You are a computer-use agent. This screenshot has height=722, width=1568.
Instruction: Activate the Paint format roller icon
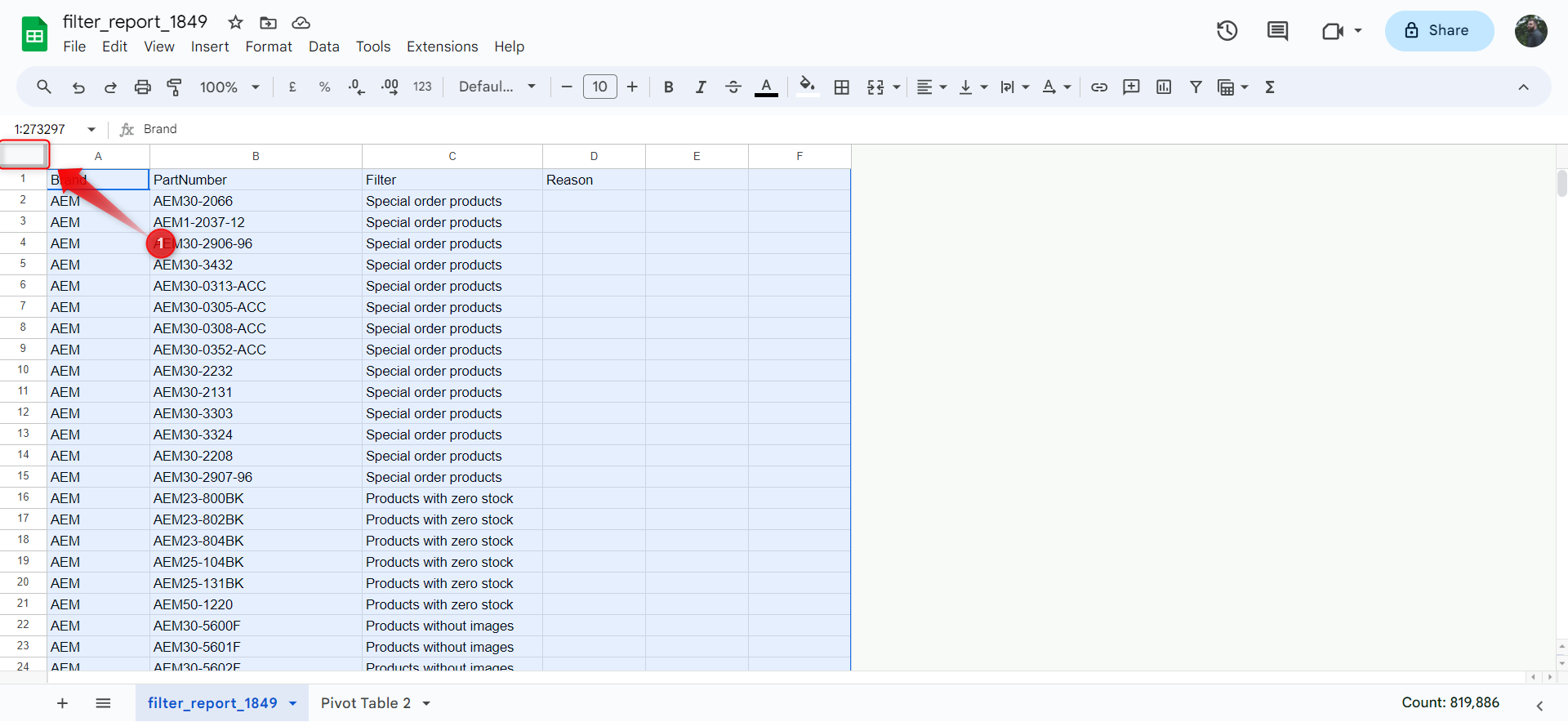pyautogui.click(x=174, y=87)
